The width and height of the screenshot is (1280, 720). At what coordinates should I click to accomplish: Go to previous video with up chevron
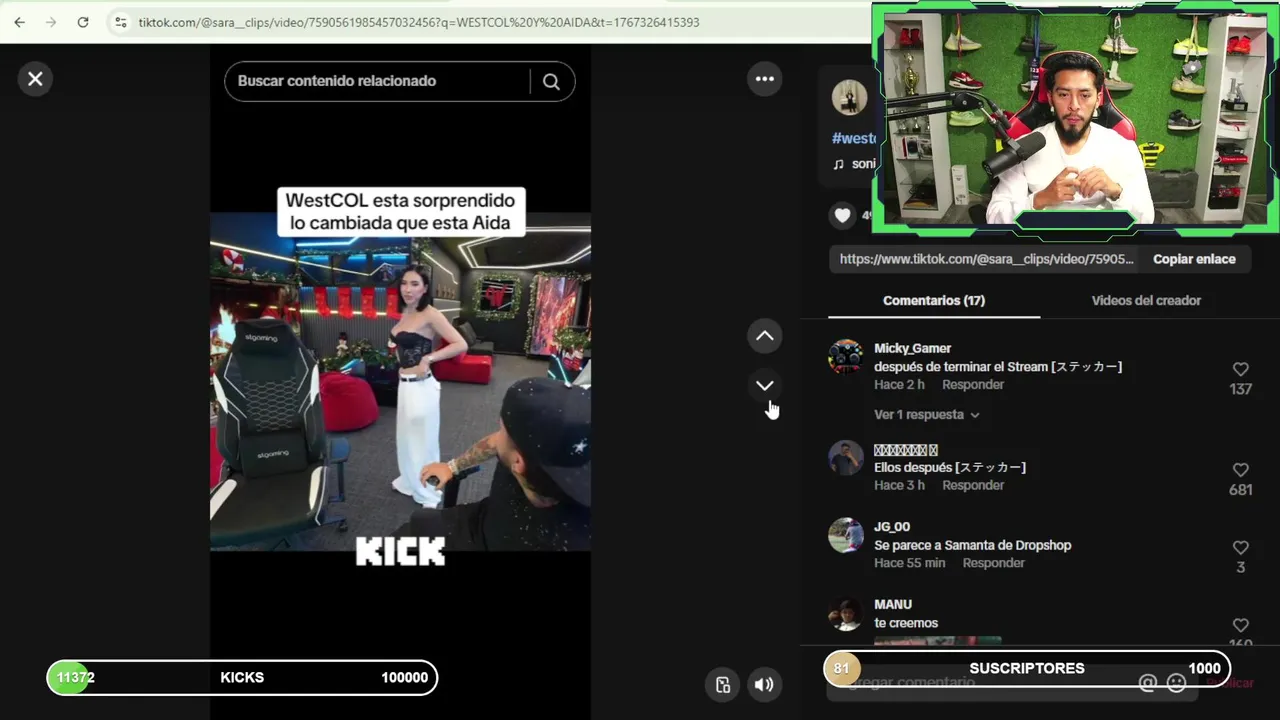tap(765, 336)
